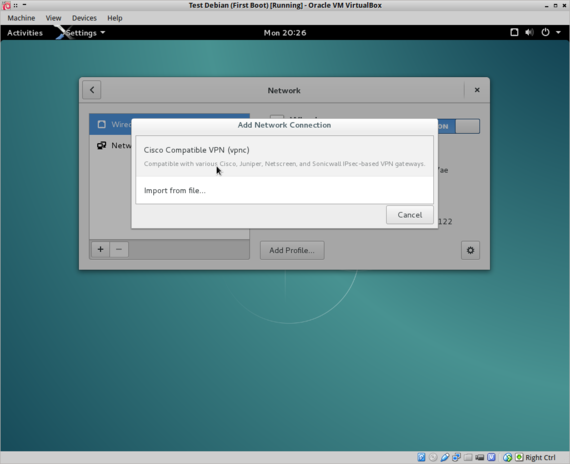Click the wired network icon in sidebar
The height and width of the screenshot is (464, 570).
[x=102, y=124]
